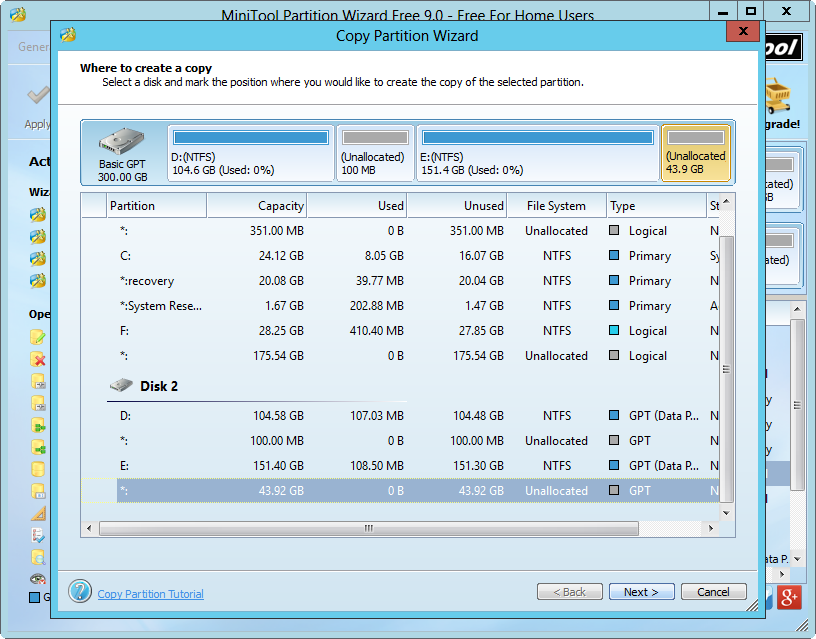Image resolution: width=816 pixels, height=639 pixels.
Task: Open the Copy Partition Tutorial link
Action: [150, 594]
